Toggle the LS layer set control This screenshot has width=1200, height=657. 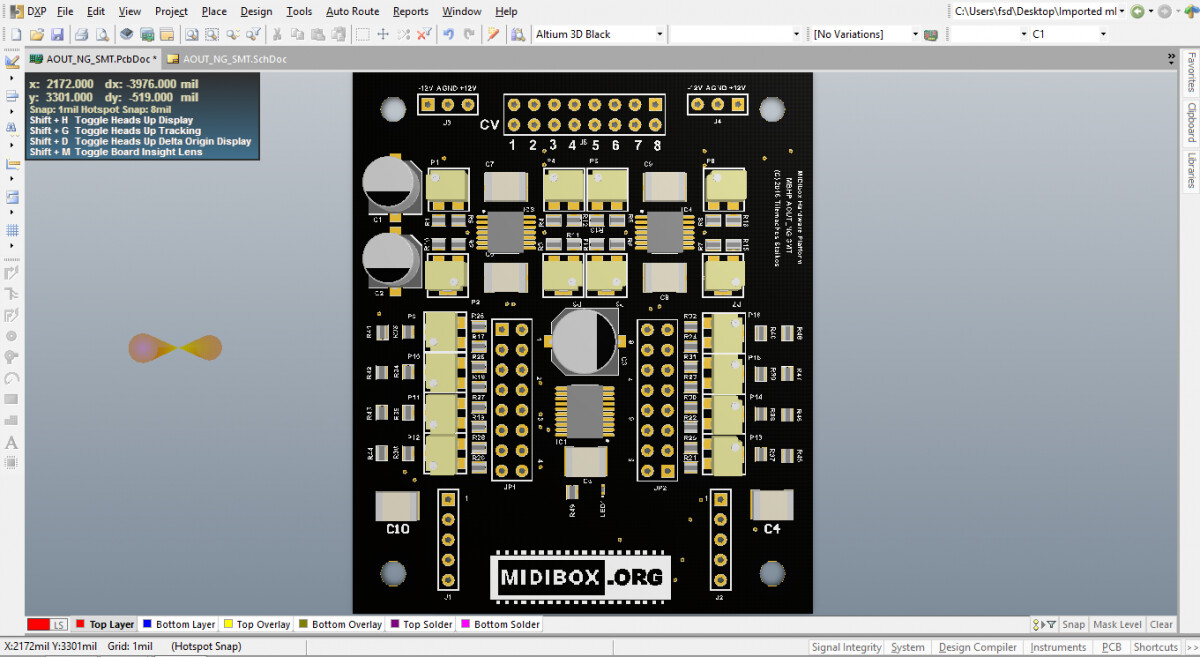pyautogui.click(x=59, y=624)
